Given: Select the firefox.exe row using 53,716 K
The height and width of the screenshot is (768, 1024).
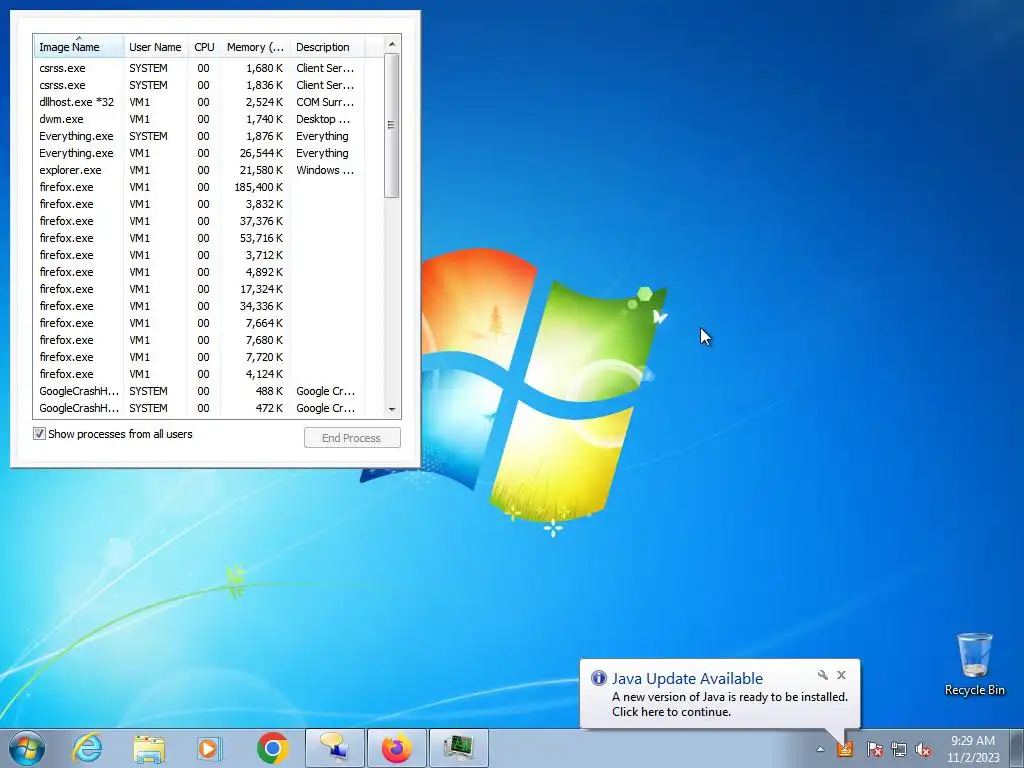Looking at the screenshot, I should tap(199, 238).
